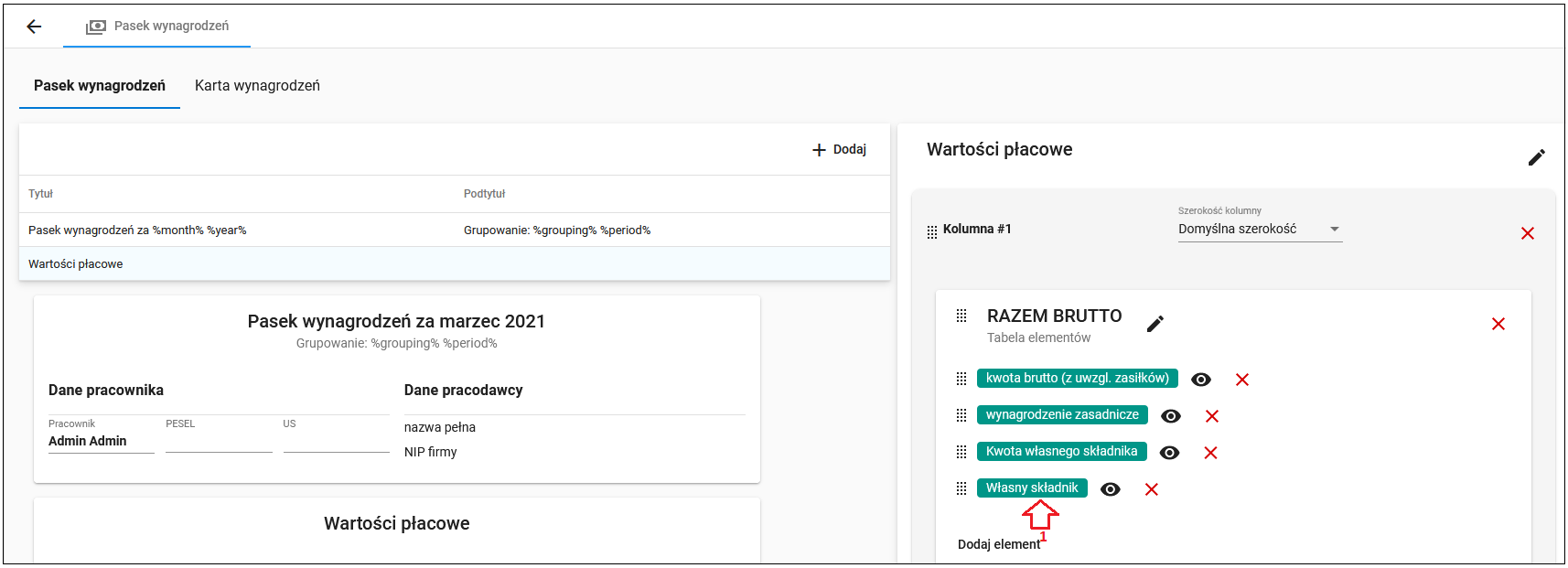Grab the RAZEM BRUTTO drag handle
This screenshot has height=568, width=1568.
(961, 316)
